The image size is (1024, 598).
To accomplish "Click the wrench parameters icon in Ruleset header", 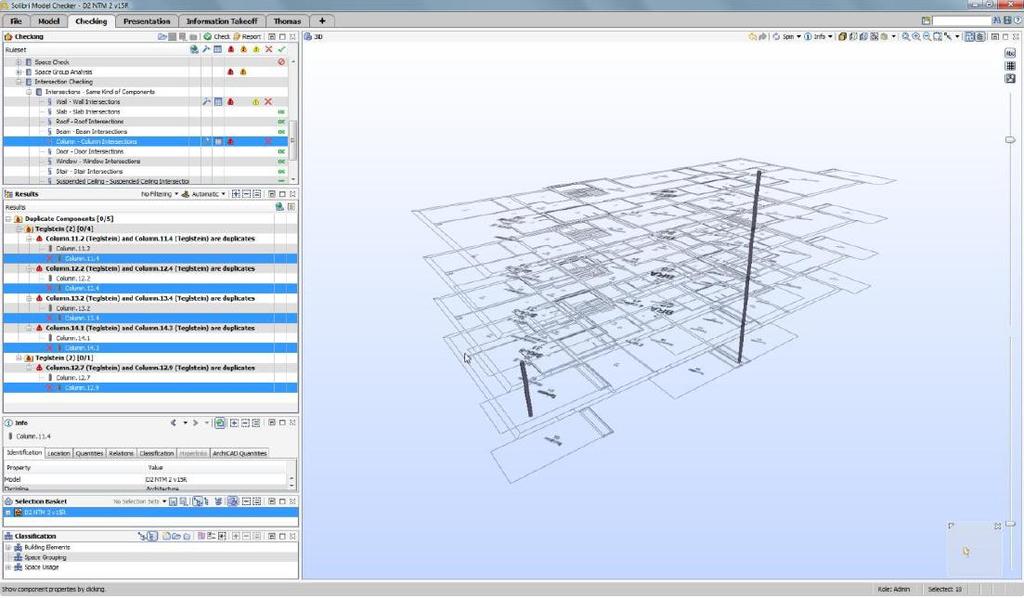I will tap(206, 50).
